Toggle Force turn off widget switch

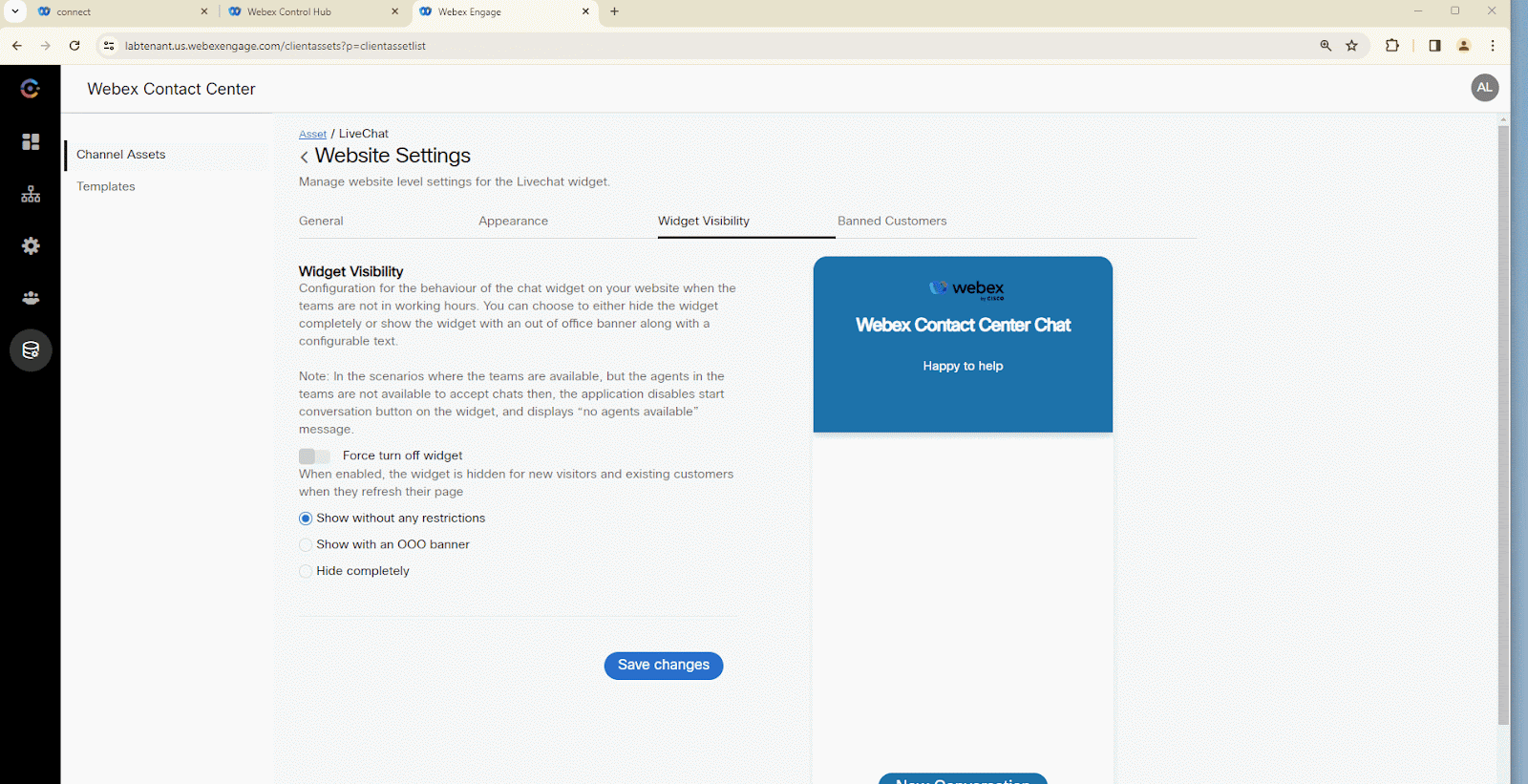point(314,456)
